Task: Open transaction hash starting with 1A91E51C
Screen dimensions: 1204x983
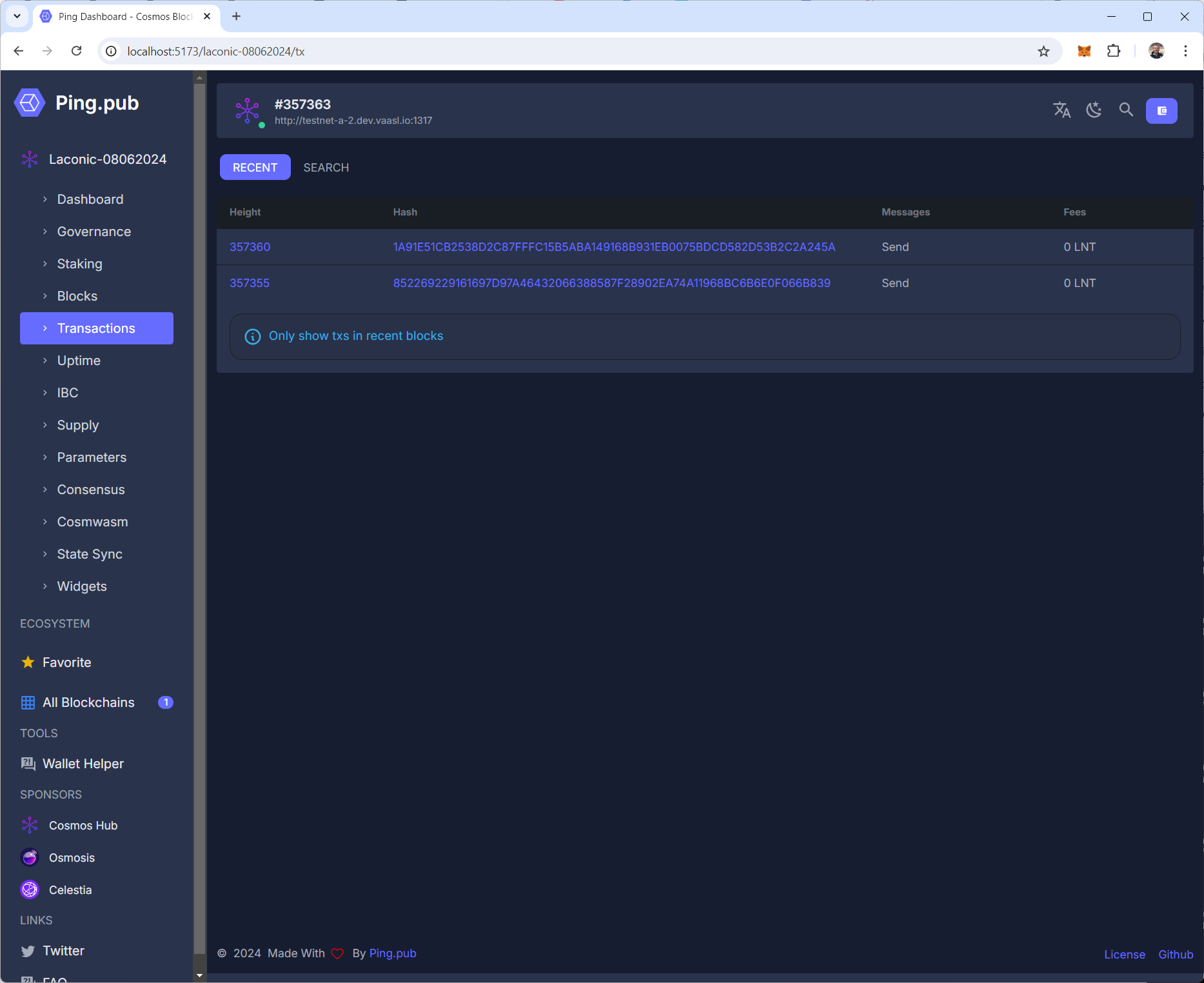Action: click(613, 247)
